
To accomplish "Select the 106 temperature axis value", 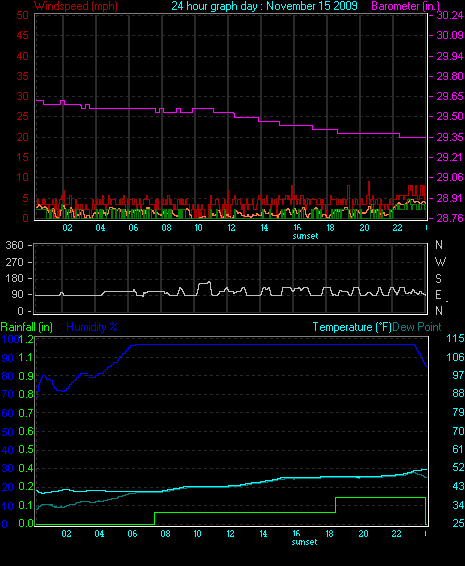I will (456, 357).
